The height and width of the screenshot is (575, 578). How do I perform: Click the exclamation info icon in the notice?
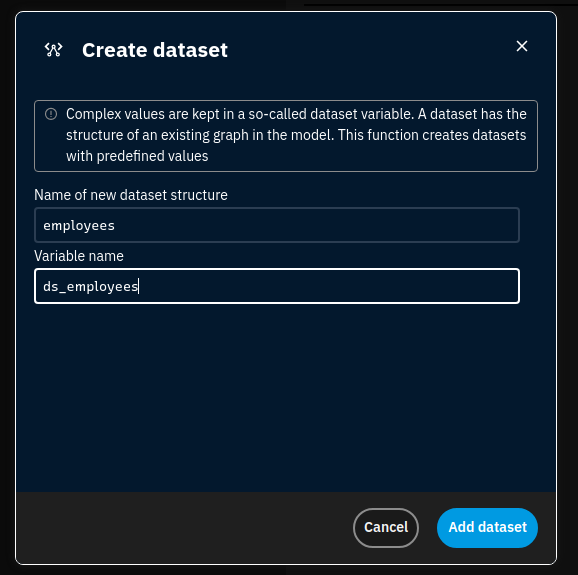pyautogui.click(x=51, y=114)
